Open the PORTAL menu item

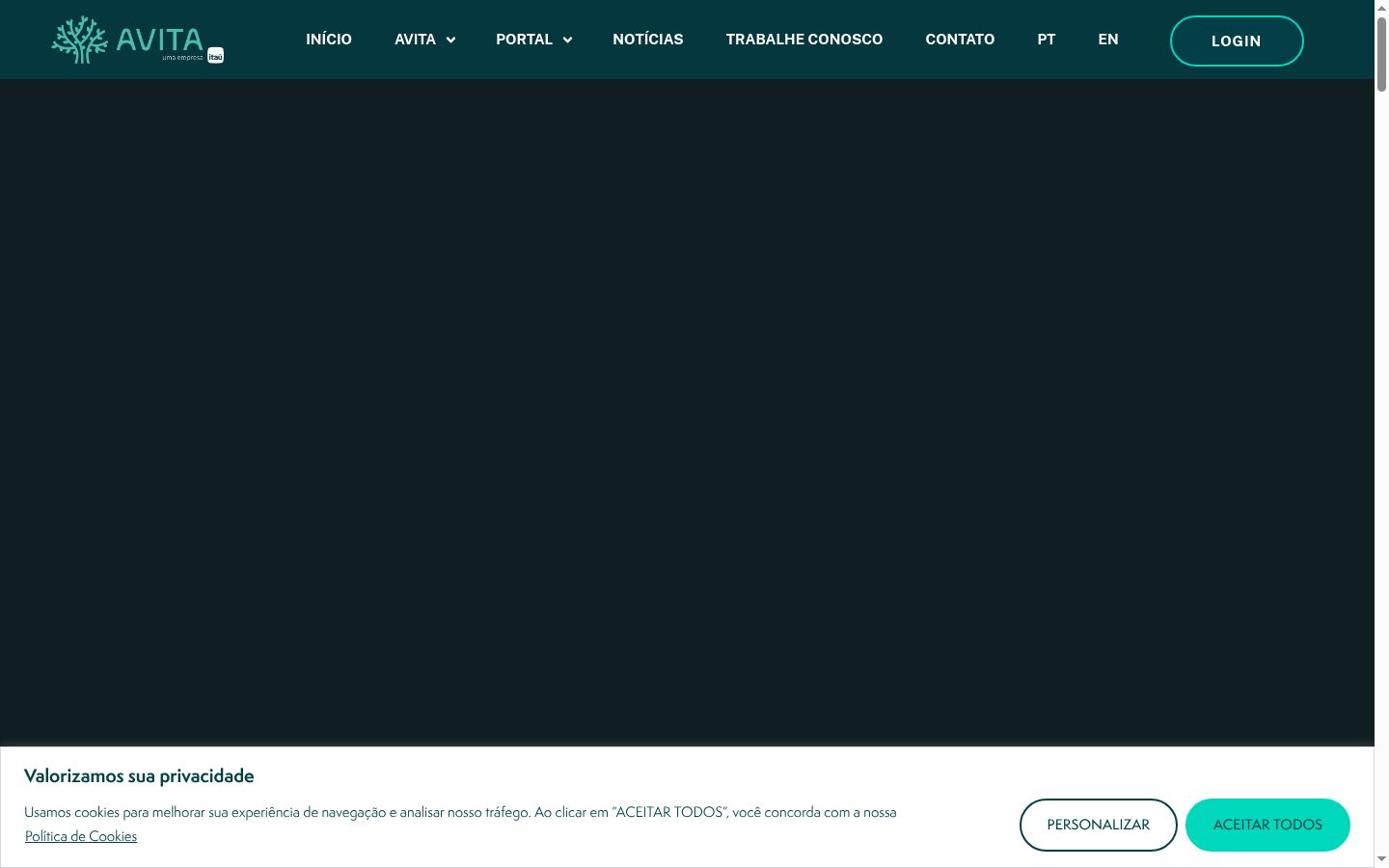point(524,40)
